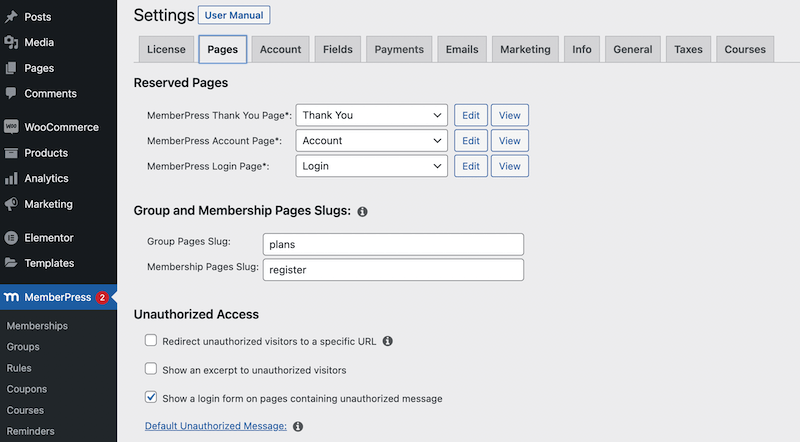Click the Comments bubble icon
The image size is (800, 442).
pos(11,93)
